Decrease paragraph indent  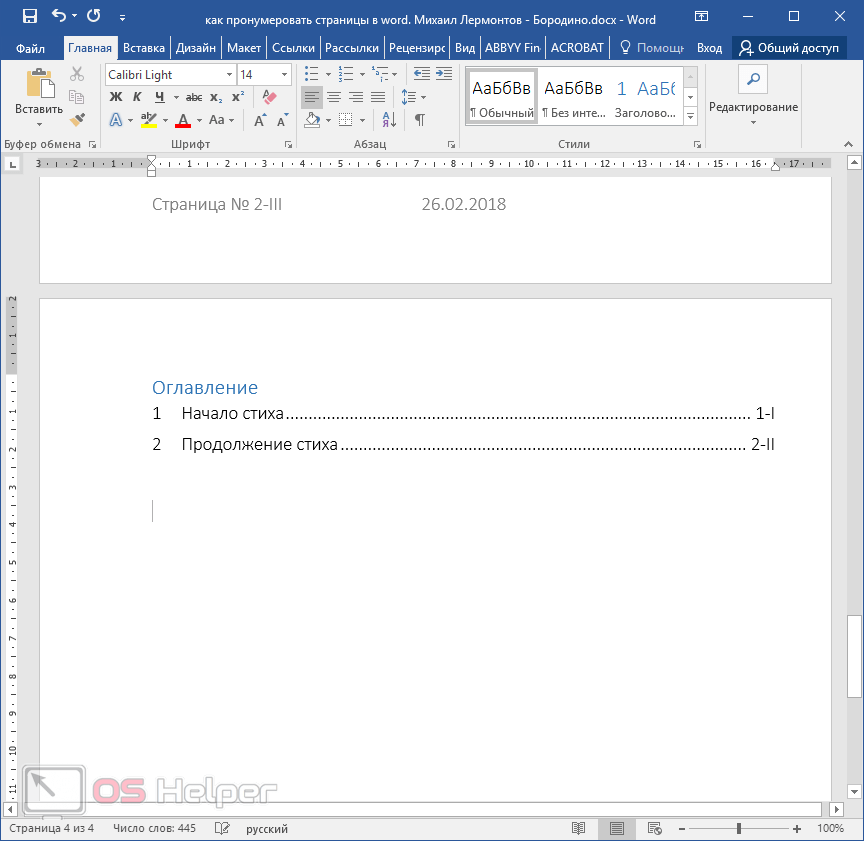[x=422, y=74]
